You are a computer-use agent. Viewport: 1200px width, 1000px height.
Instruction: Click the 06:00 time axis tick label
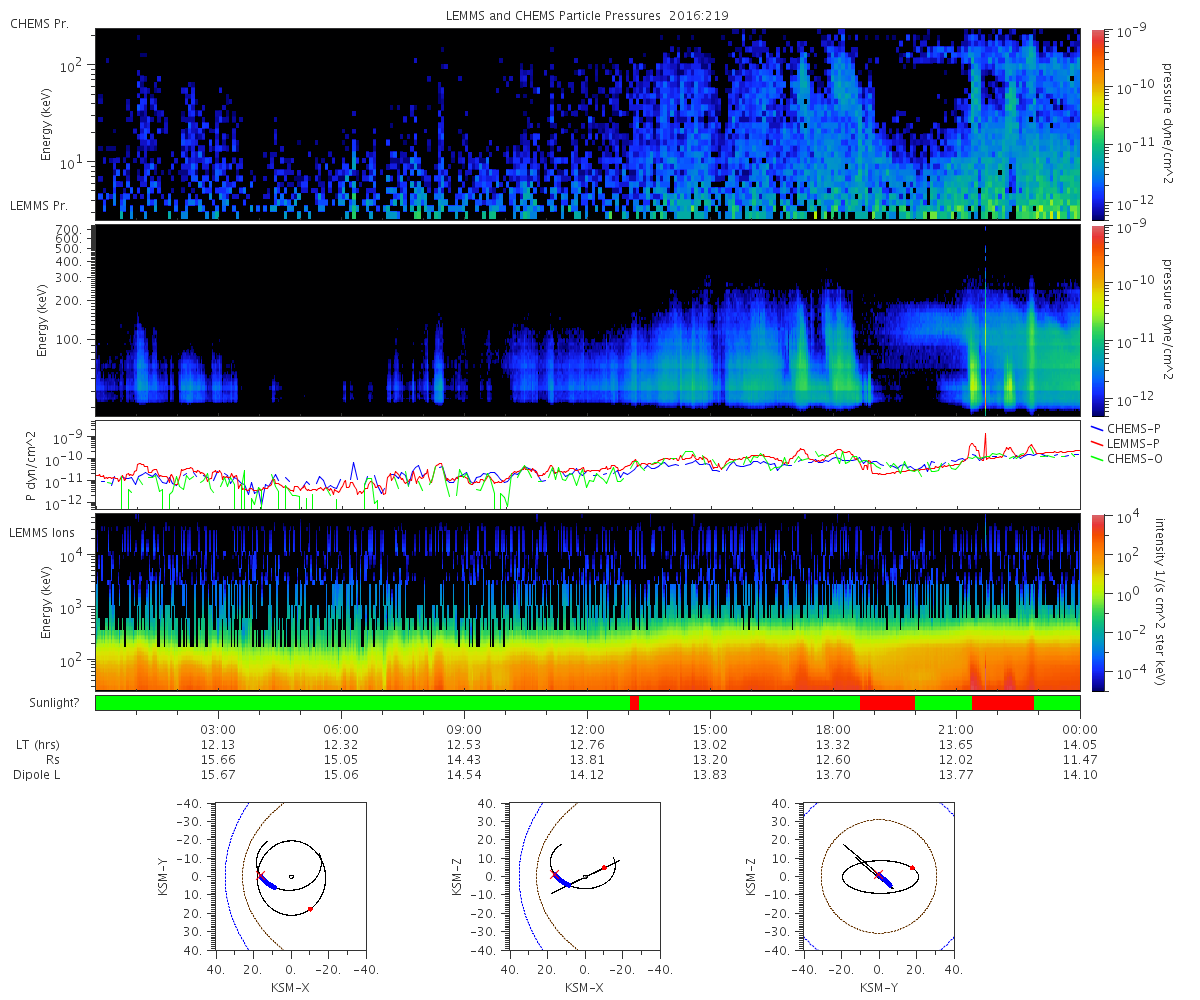point(342,729)
